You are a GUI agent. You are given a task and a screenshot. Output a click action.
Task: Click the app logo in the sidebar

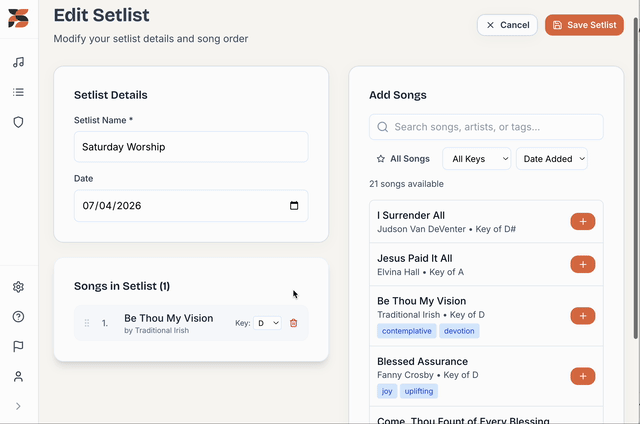[18, 18]
